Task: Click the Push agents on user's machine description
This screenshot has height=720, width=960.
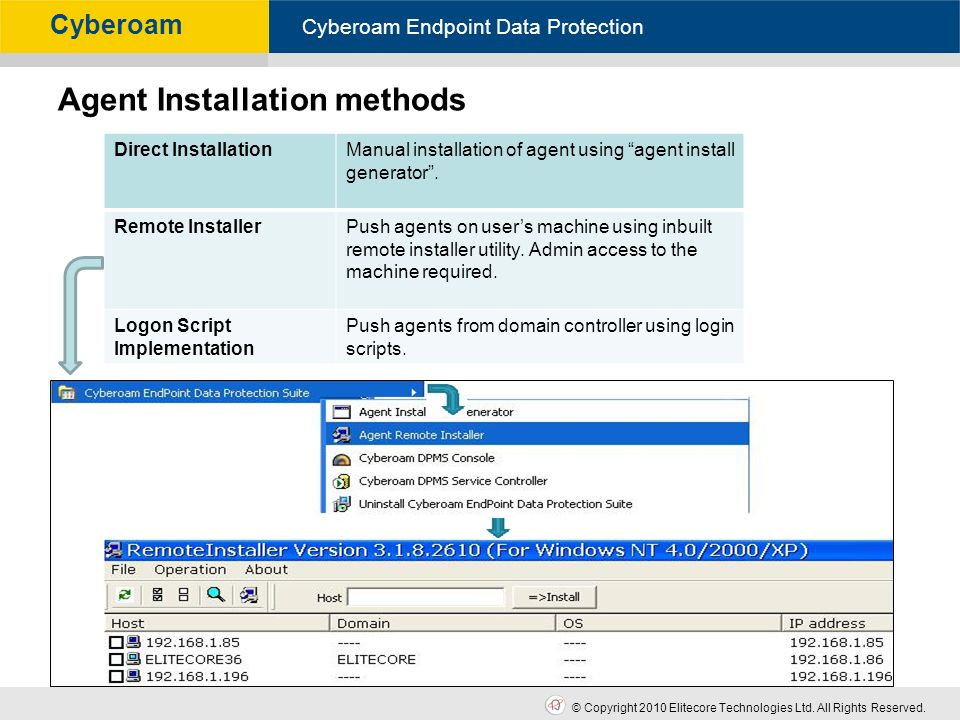Action: pyautogui.click(x=529, y=249)
